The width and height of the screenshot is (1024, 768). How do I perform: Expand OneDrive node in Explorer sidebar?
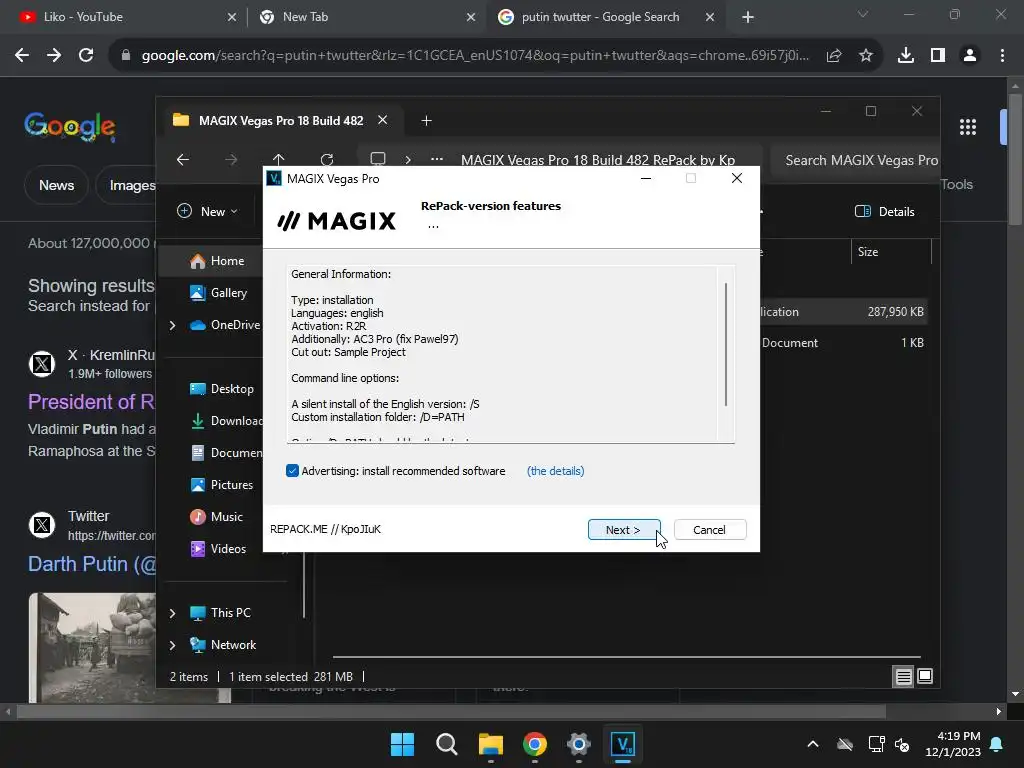pos(172,325)
